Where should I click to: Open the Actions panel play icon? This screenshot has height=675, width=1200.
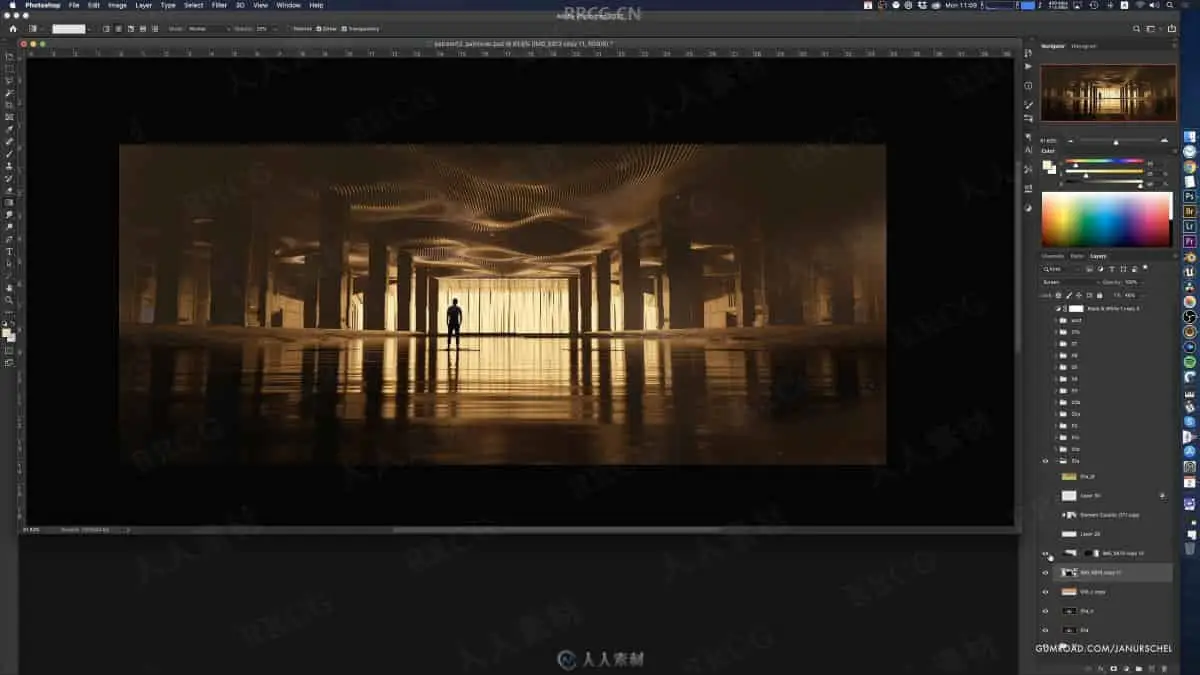[x=1029, y=66]
